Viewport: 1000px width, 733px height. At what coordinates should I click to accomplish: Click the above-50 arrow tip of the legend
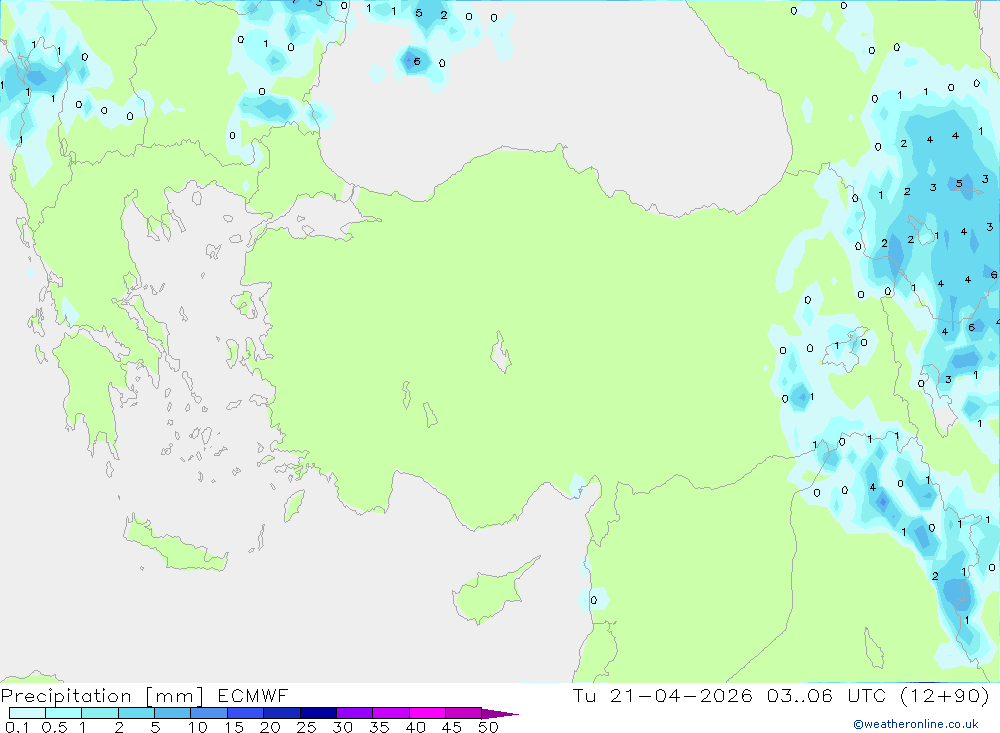(500, 714)
